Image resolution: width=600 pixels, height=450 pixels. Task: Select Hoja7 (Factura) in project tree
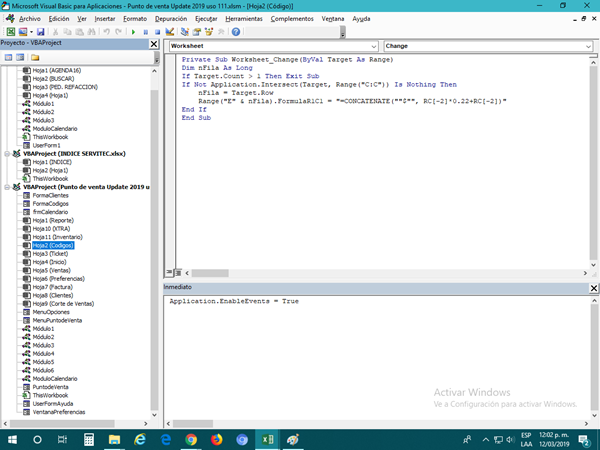tap(52, 286)
